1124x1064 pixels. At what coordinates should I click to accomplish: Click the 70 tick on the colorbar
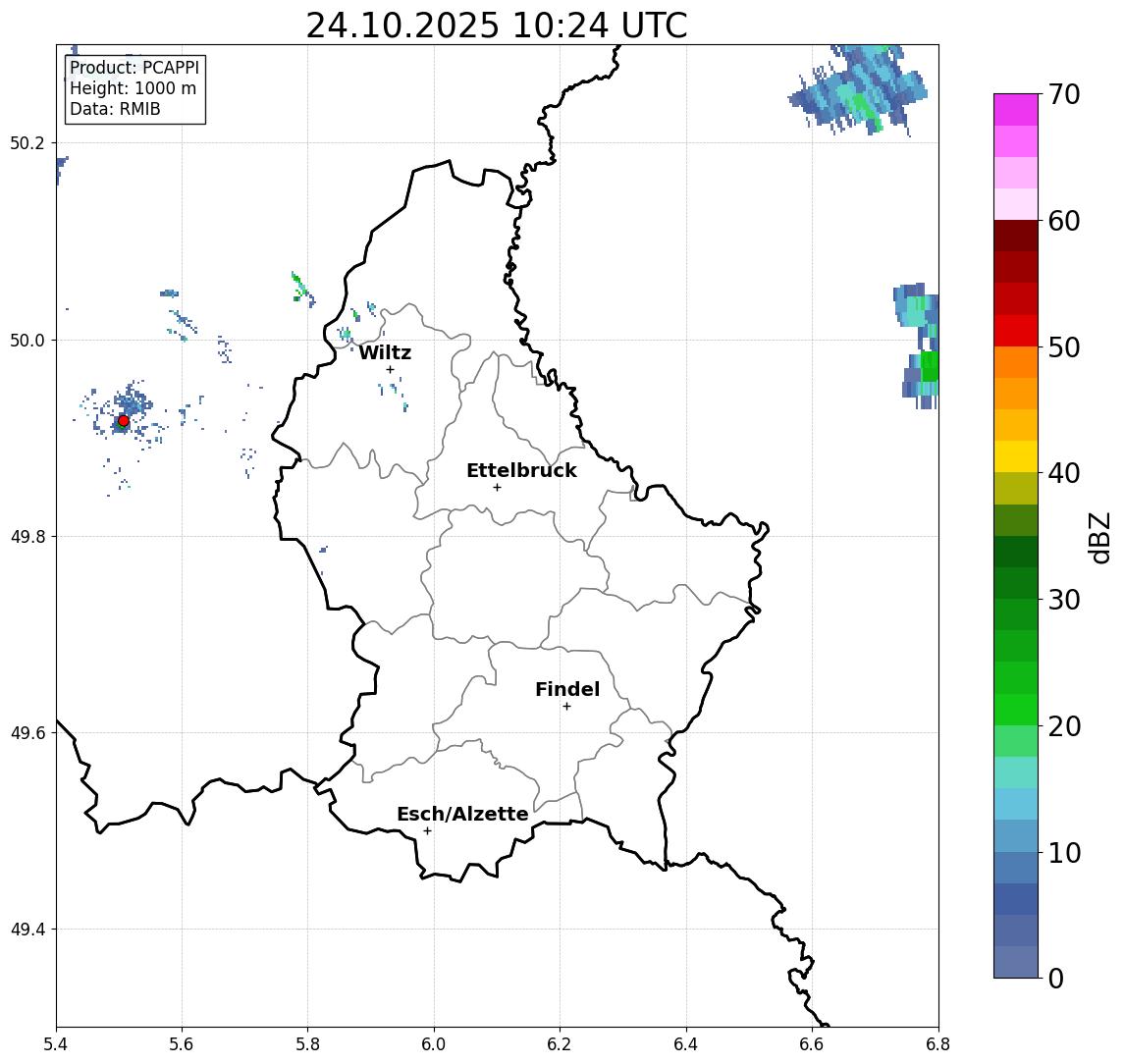coord(1064,94)
